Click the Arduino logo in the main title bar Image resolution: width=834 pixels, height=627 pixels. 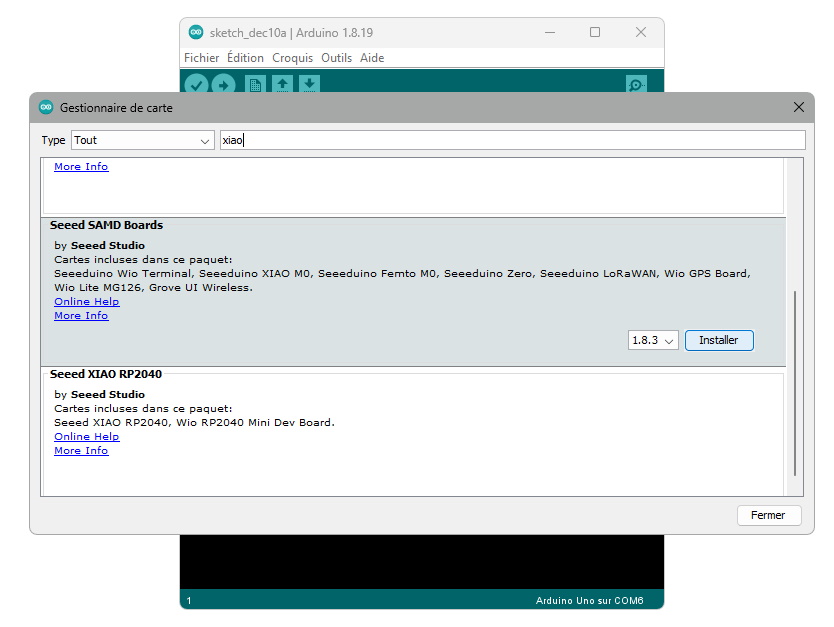pyautogui.click(x=196, y=32)
